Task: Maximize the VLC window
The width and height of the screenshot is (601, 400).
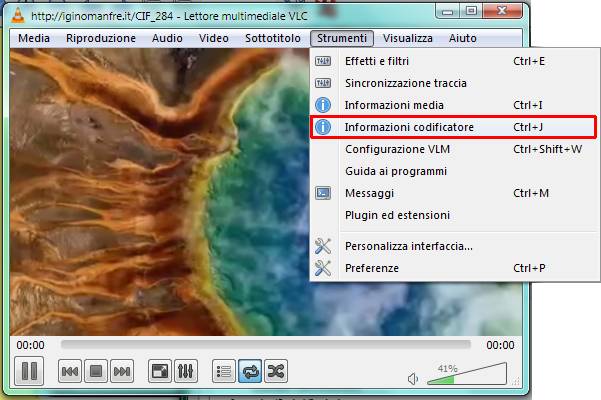Action: click(471, 11)
